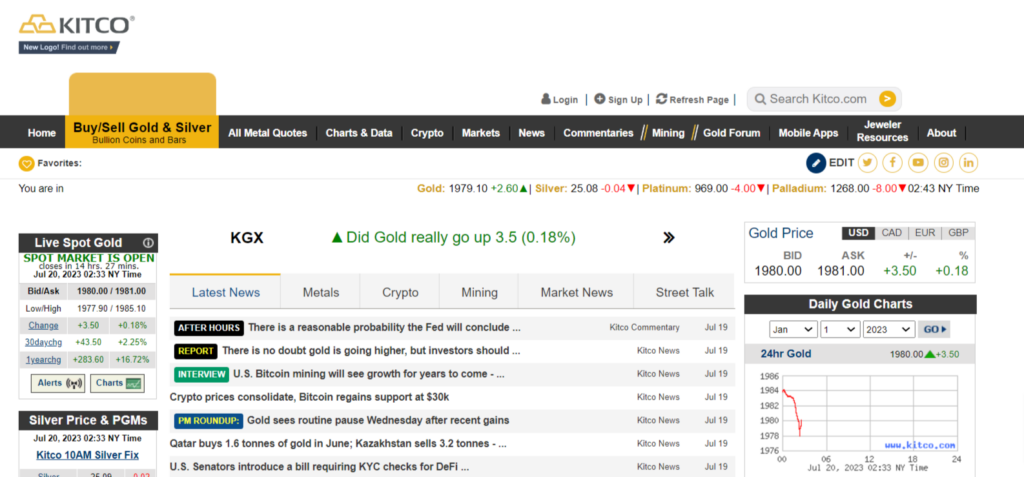Screen dimensions: 1024x477
Task: Click the Live Spot Gold info icon
Action: pos(148,243)
